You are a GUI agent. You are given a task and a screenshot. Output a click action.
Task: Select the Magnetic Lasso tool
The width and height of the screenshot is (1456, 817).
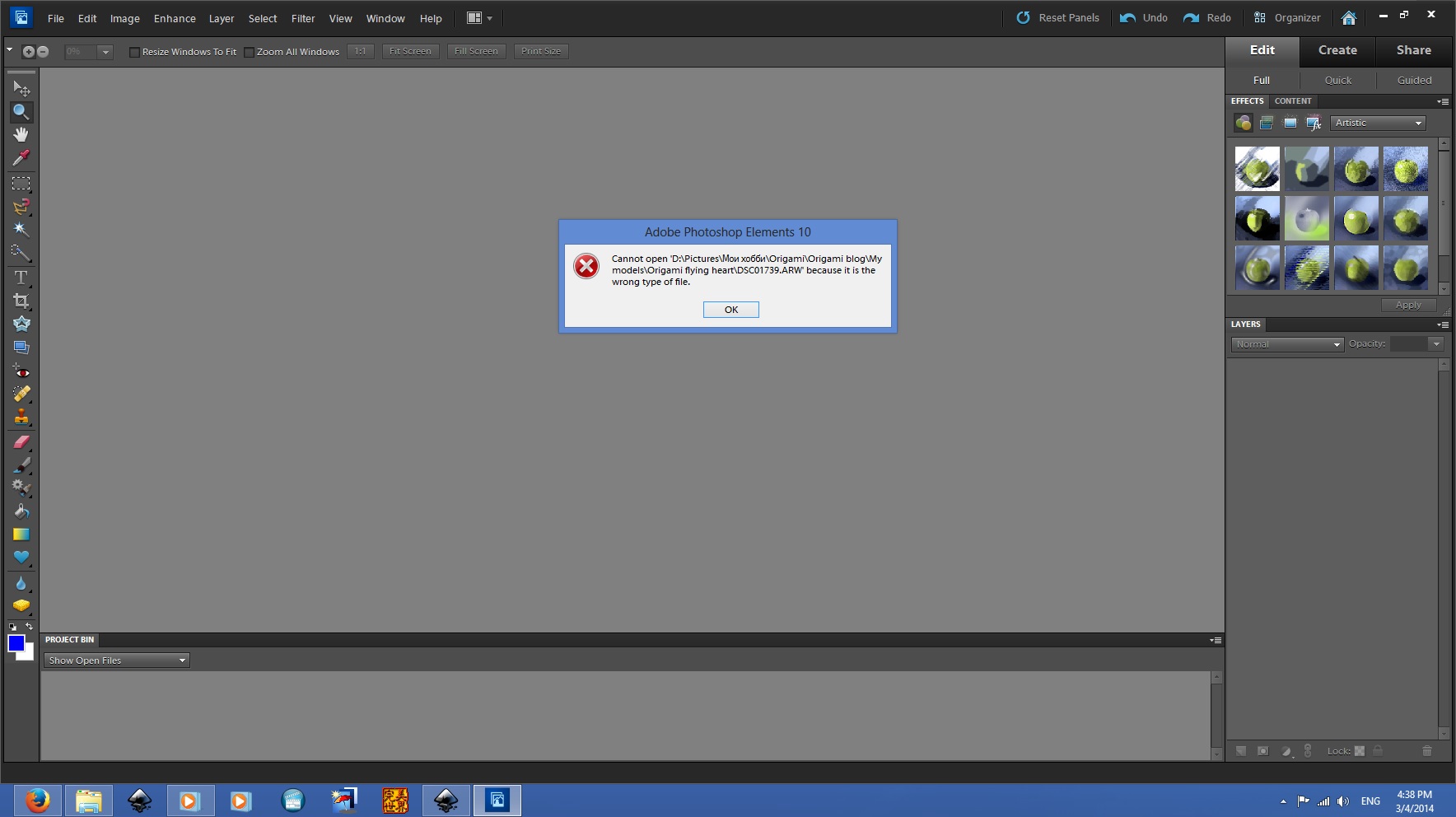pyautogui.click(x=21, y=207)
